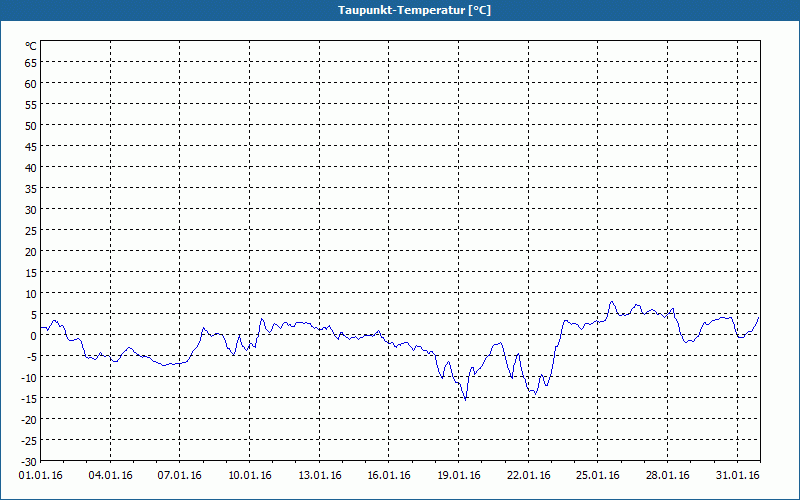Viewport: 800px width, 500px height.
Task: Click the 31.01.16 date label
Action: tap(738, 476)
